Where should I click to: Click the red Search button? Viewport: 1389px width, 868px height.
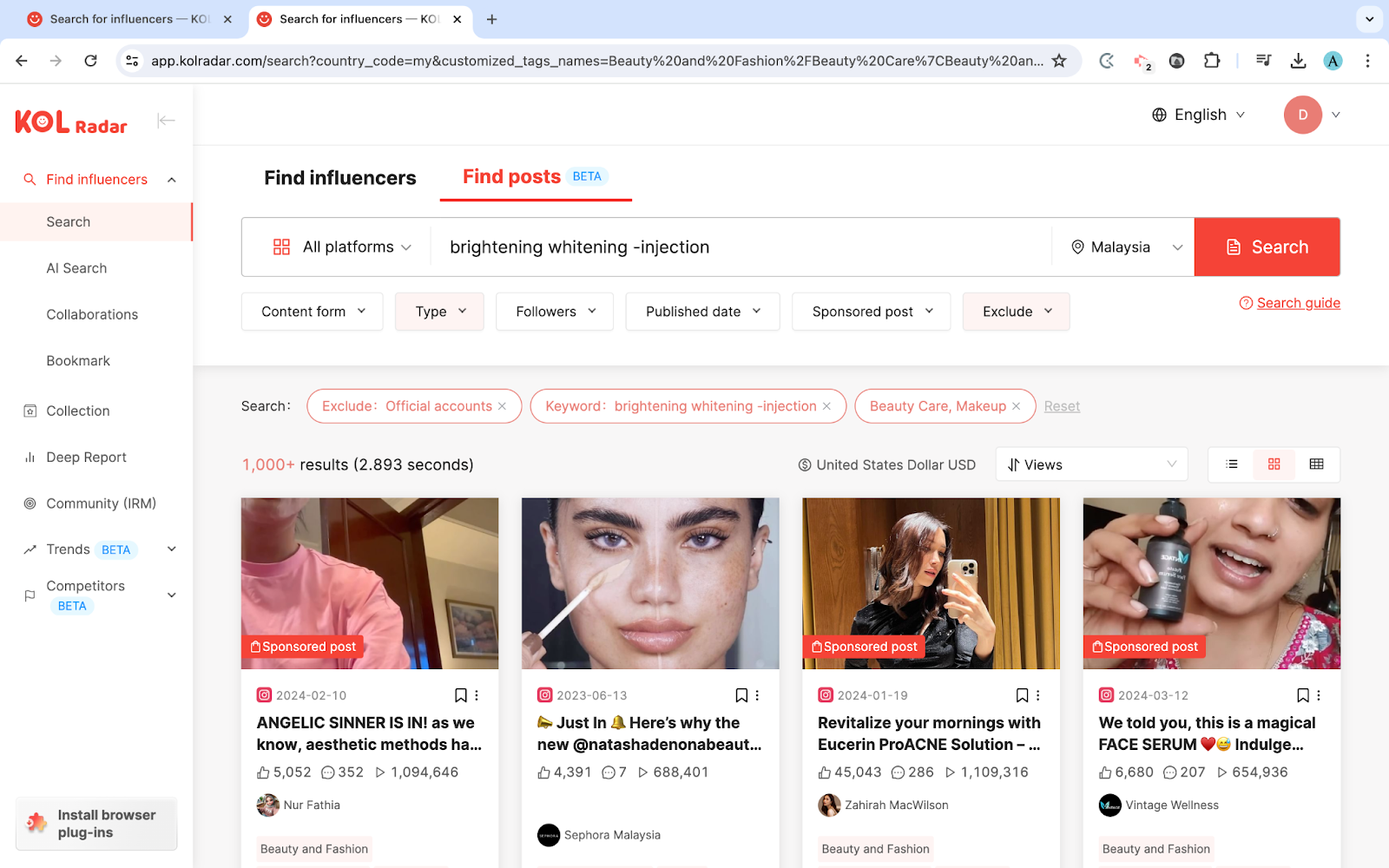click(x=1267, y=247)
